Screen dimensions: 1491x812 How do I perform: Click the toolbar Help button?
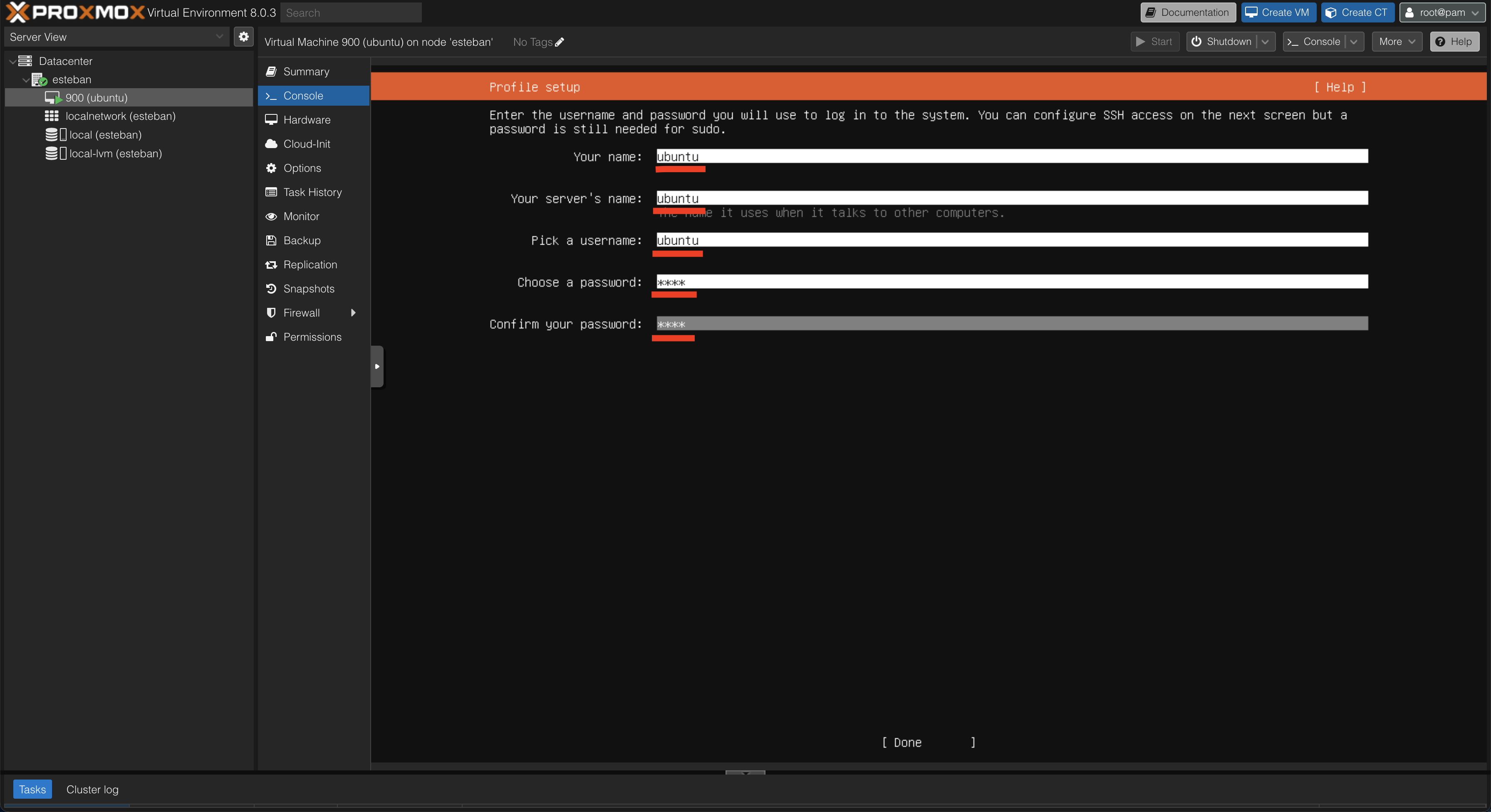[x=1454, y=42]
